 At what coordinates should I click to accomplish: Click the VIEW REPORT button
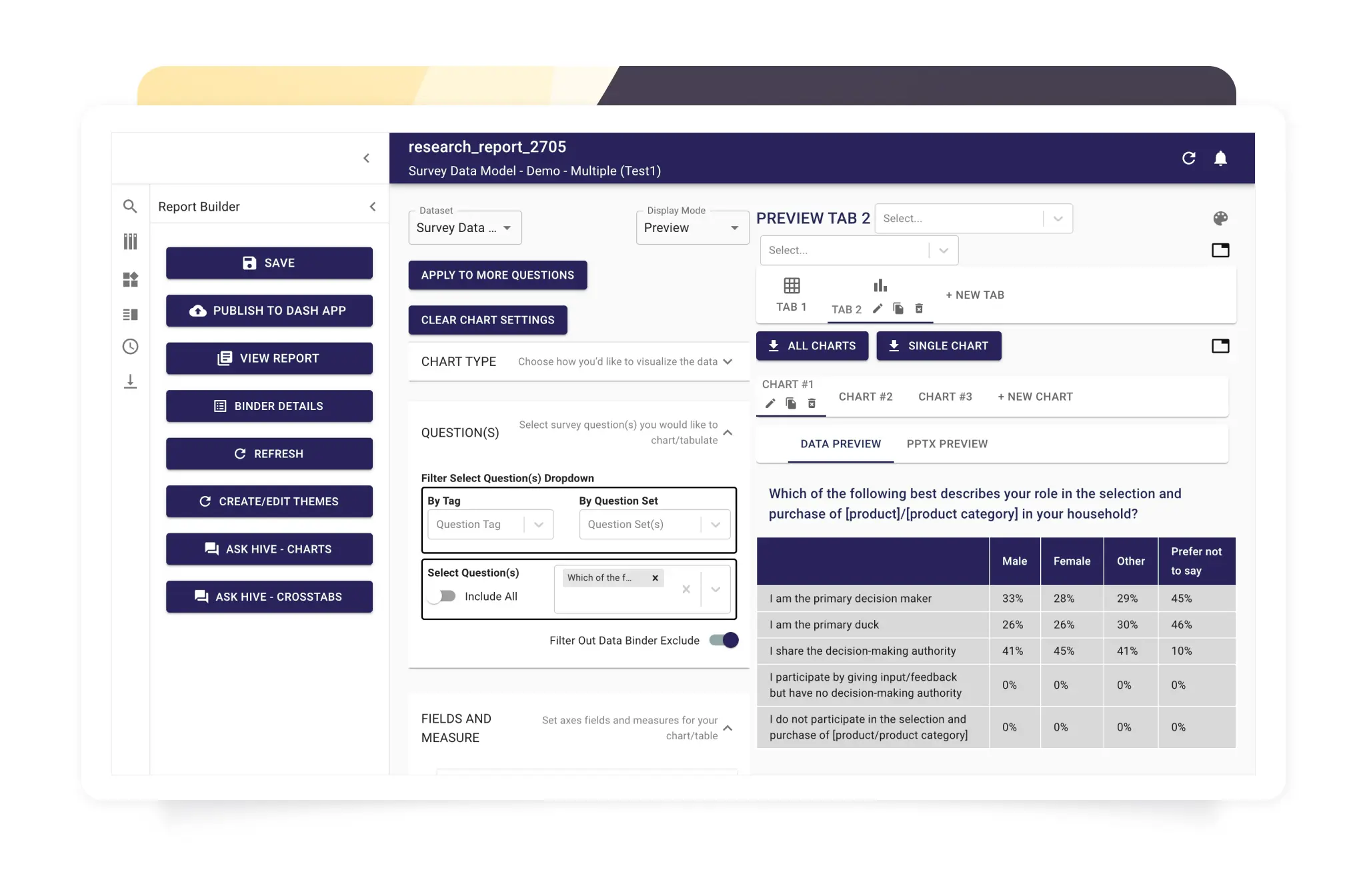(x=269, y=359)
